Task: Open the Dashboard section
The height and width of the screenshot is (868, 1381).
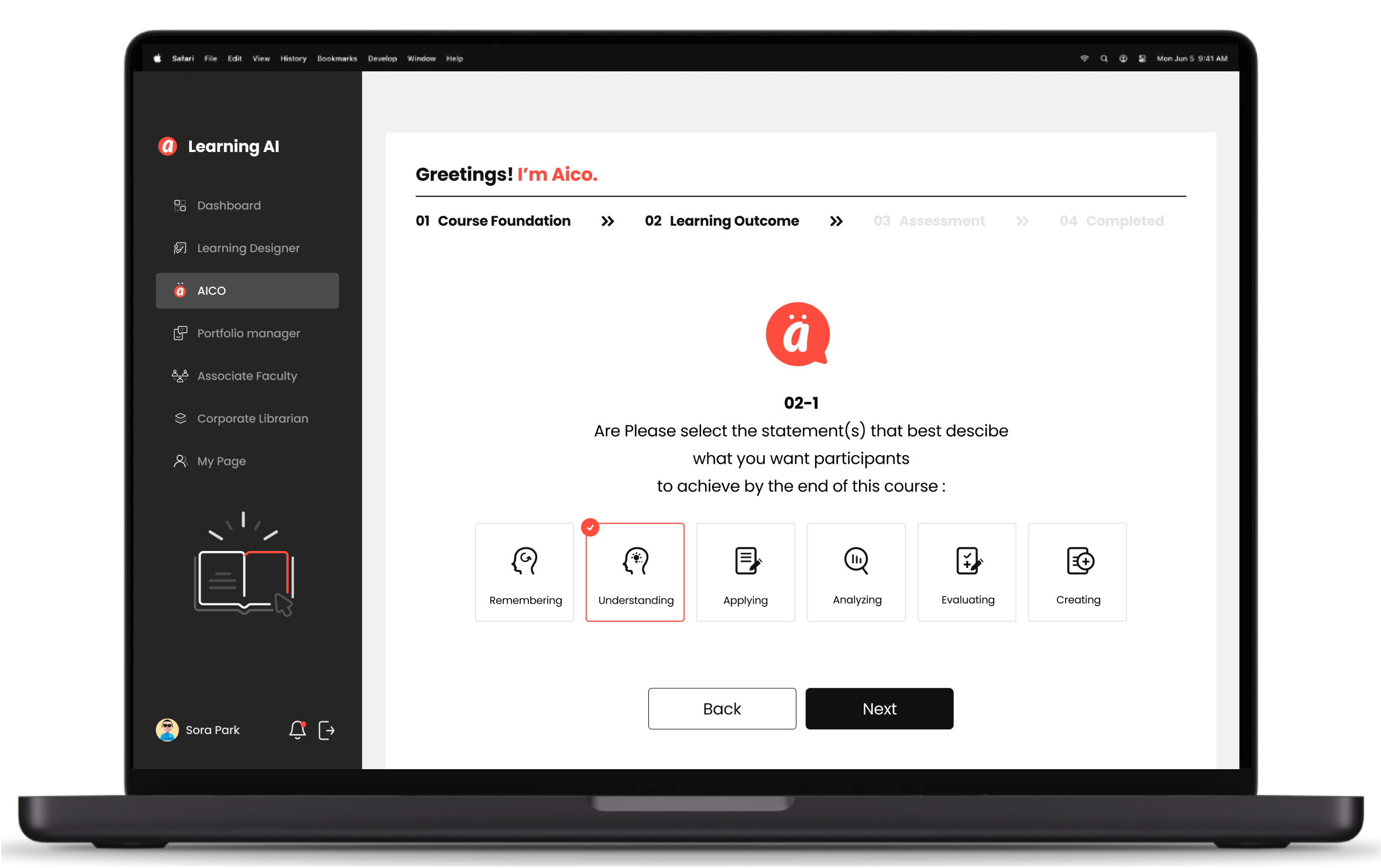Action: coord(228,205)
